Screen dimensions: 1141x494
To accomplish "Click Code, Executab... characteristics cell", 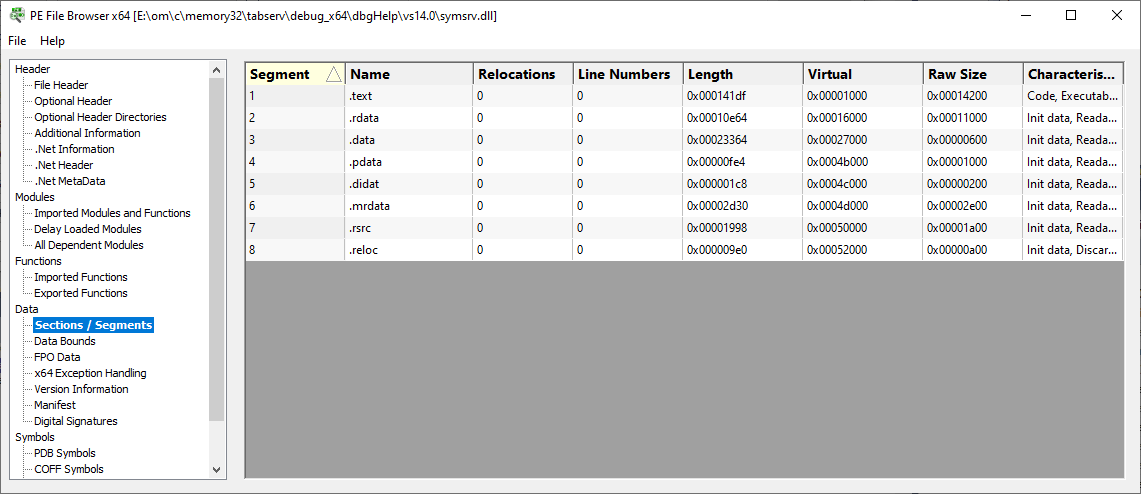I will point(1073,96).
